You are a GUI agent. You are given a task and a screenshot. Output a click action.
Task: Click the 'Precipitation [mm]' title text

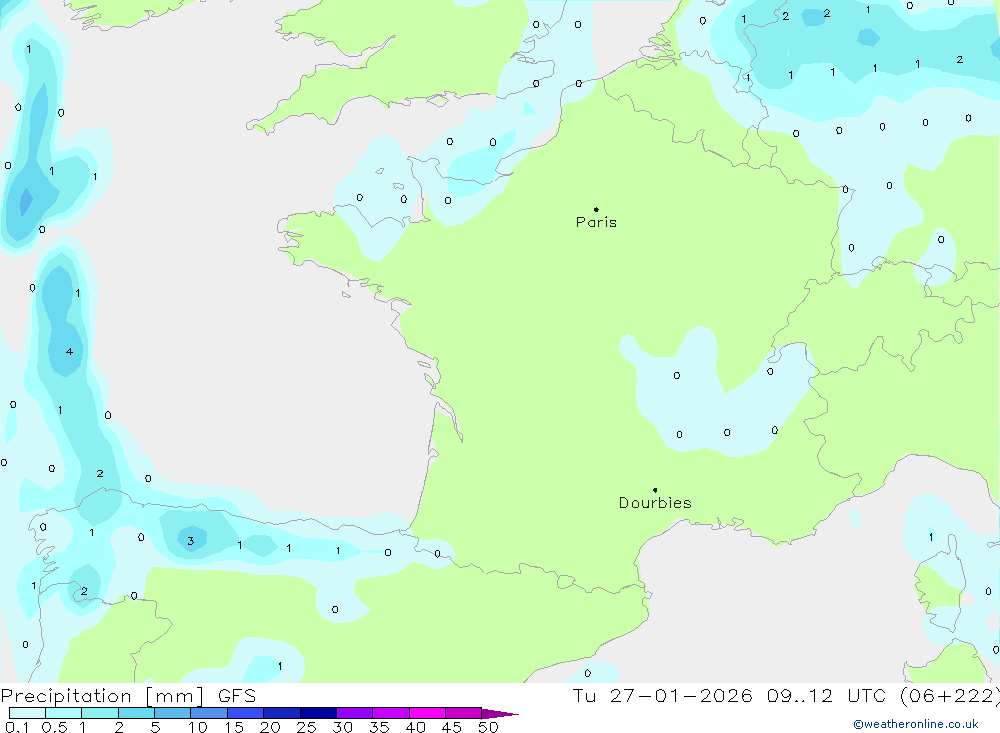[102, 696]
